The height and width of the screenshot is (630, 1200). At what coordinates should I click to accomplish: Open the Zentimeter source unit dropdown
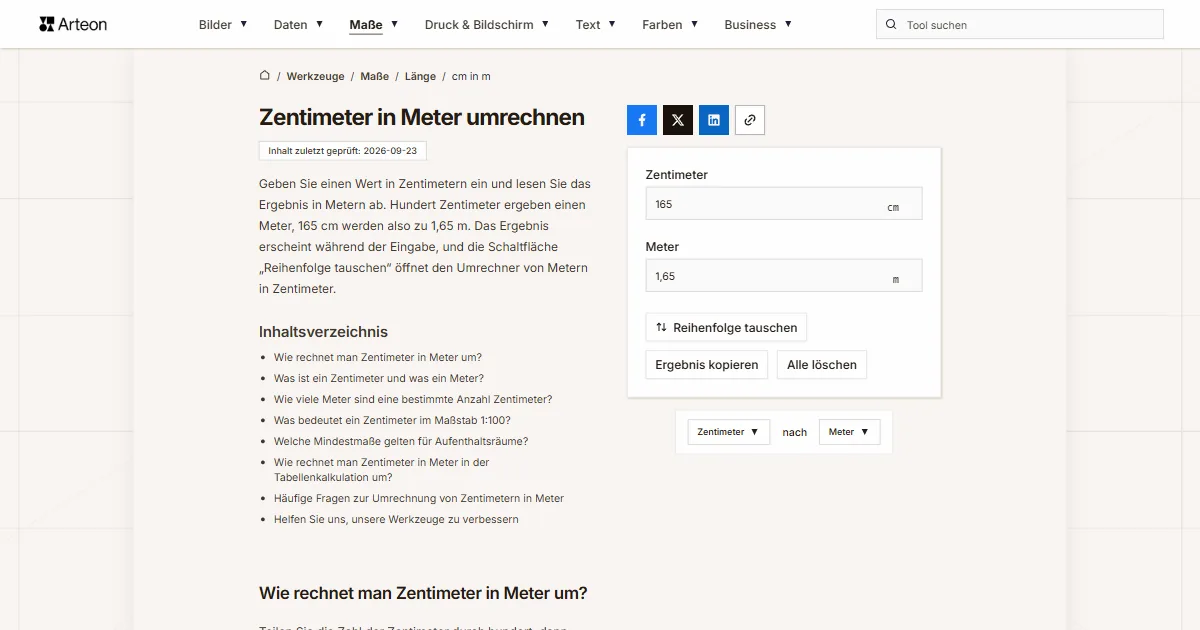[x=729, y=432]
